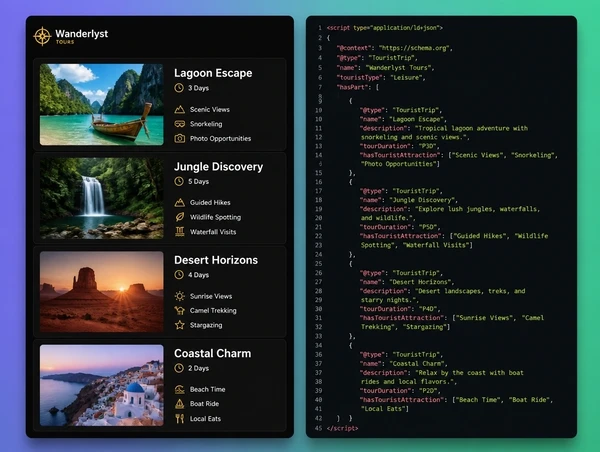Click the "Desert landscapes, treks, and" description line
600x452 pixels.
442,291
